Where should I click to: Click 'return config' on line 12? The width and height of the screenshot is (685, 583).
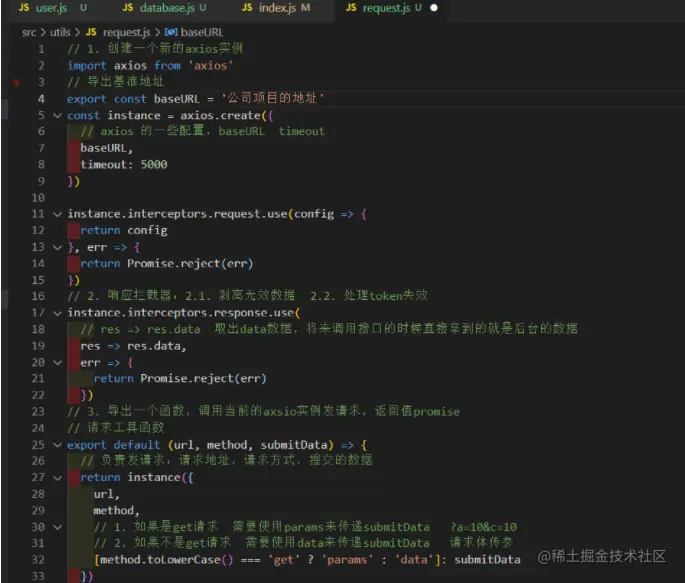124,231
